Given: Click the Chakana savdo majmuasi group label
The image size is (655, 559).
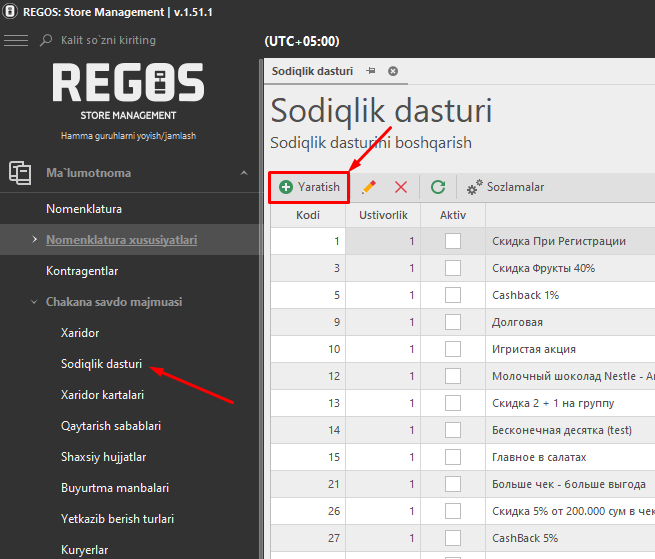Looking at the screenshot, I should [x=114, y=302].
